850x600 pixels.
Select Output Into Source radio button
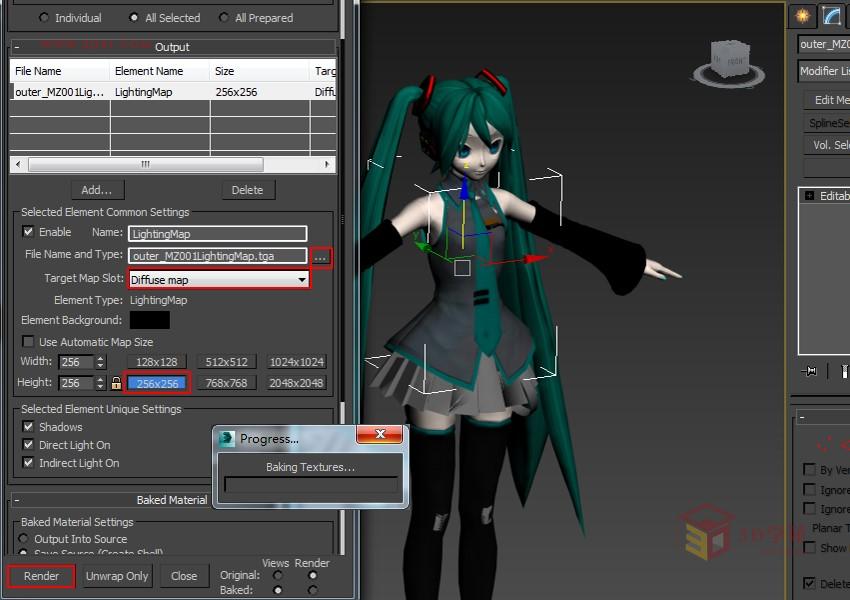(x=23, y=539)
